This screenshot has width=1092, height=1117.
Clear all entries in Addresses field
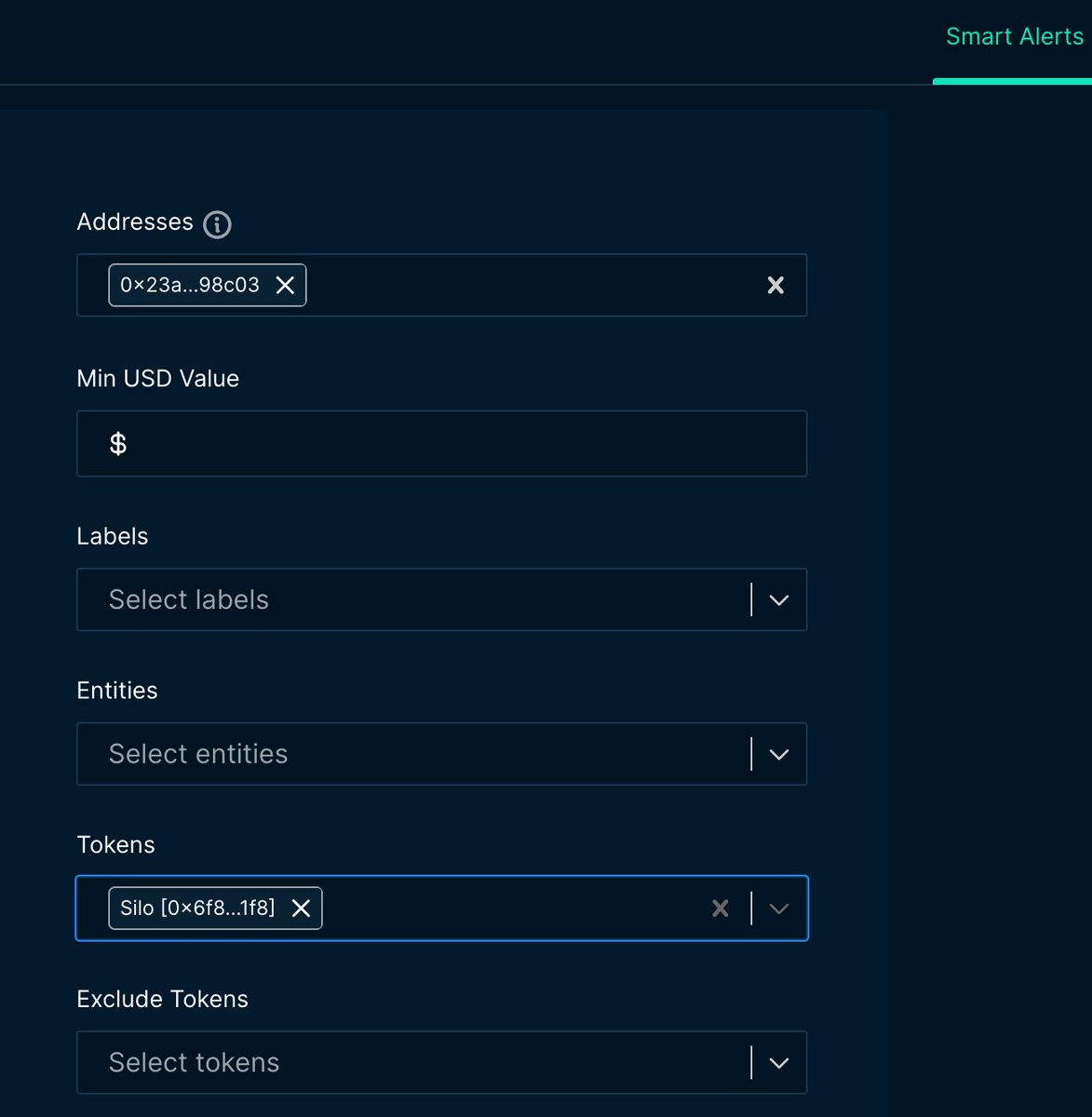(x=775, y=286)
